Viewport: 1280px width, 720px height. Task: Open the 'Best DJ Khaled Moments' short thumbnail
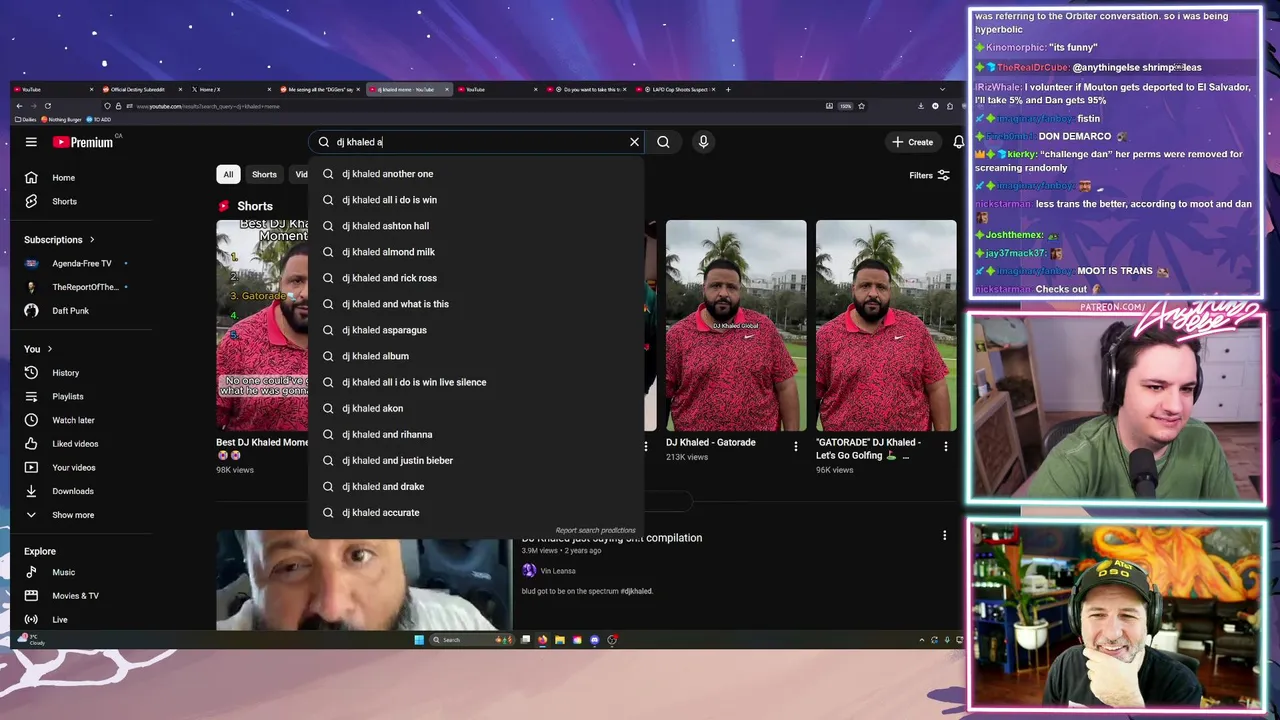point(262,325)
